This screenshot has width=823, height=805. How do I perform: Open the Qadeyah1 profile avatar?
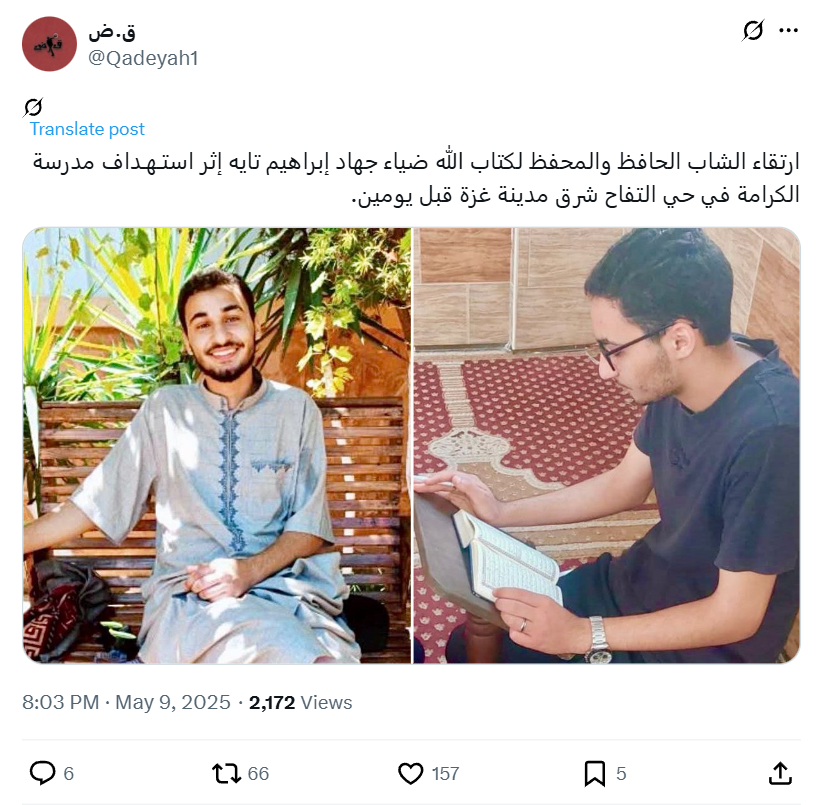[49, 44]
